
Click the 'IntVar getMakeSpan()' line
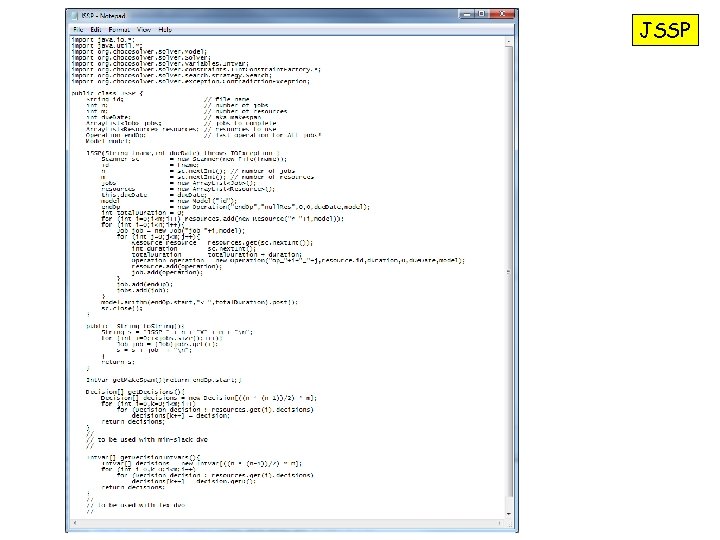tap(163, 380)
